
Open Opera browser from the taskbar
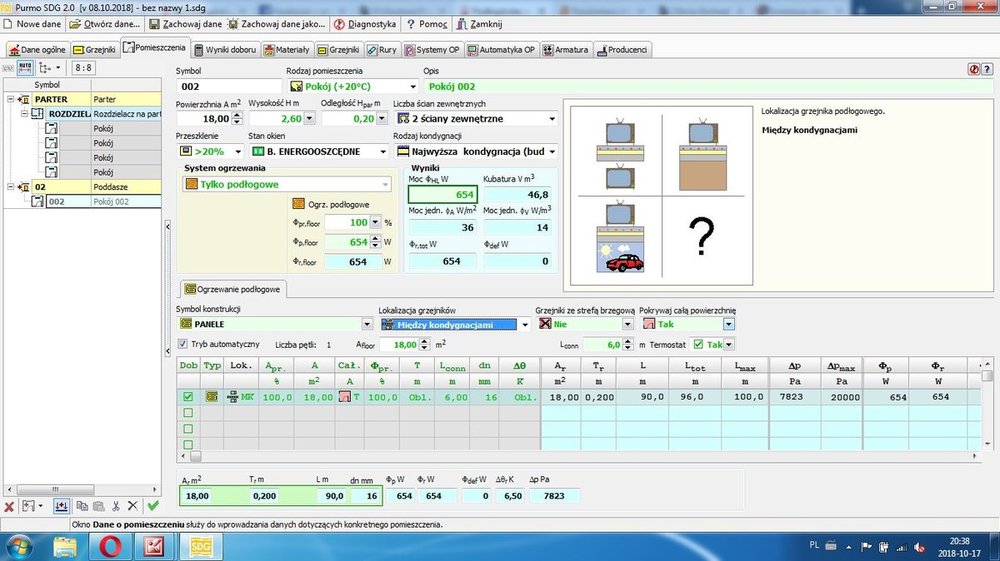[108, 546]
